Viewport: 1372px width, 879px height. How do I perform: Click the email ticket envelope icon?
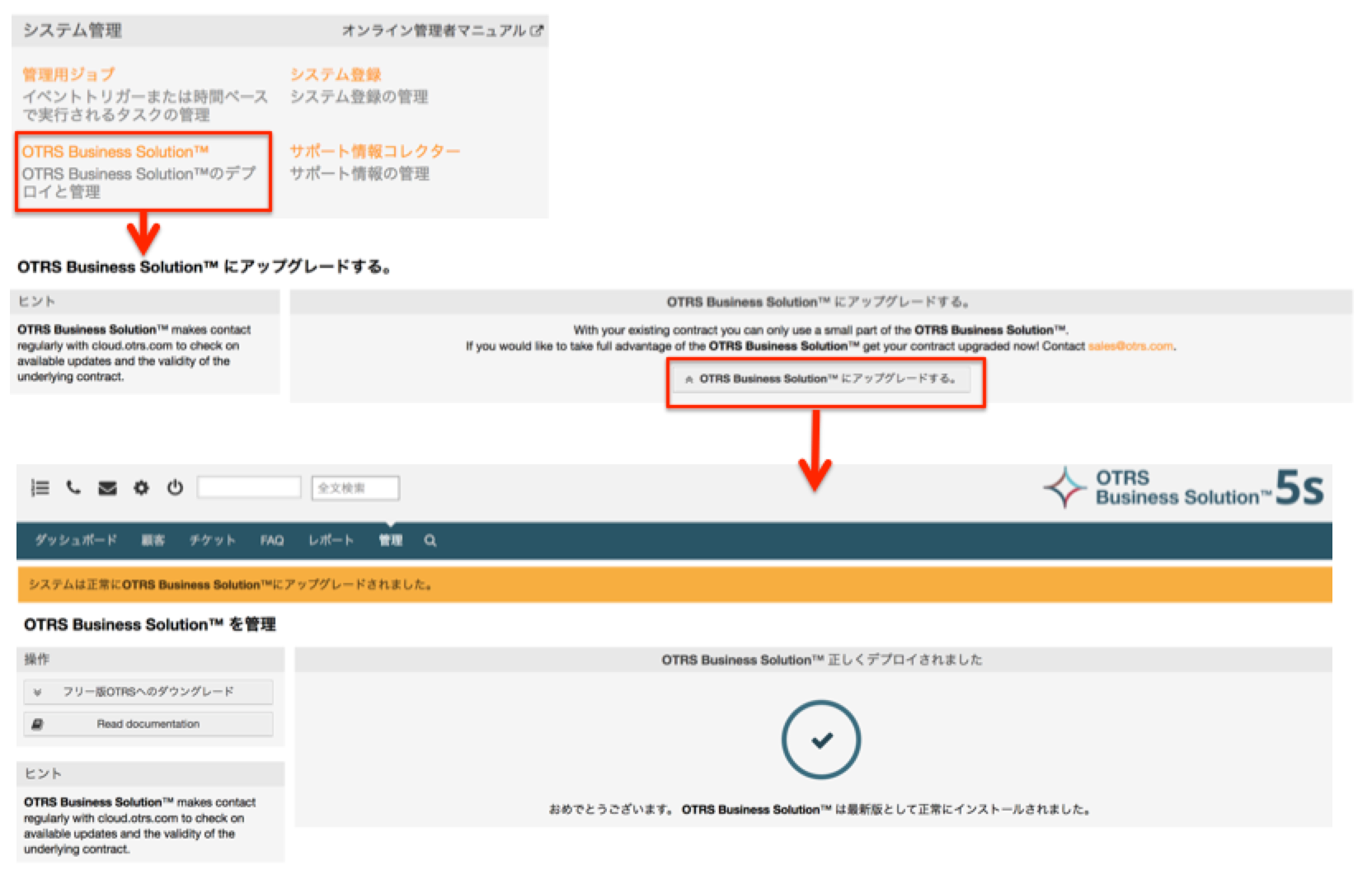click(107, 488)
